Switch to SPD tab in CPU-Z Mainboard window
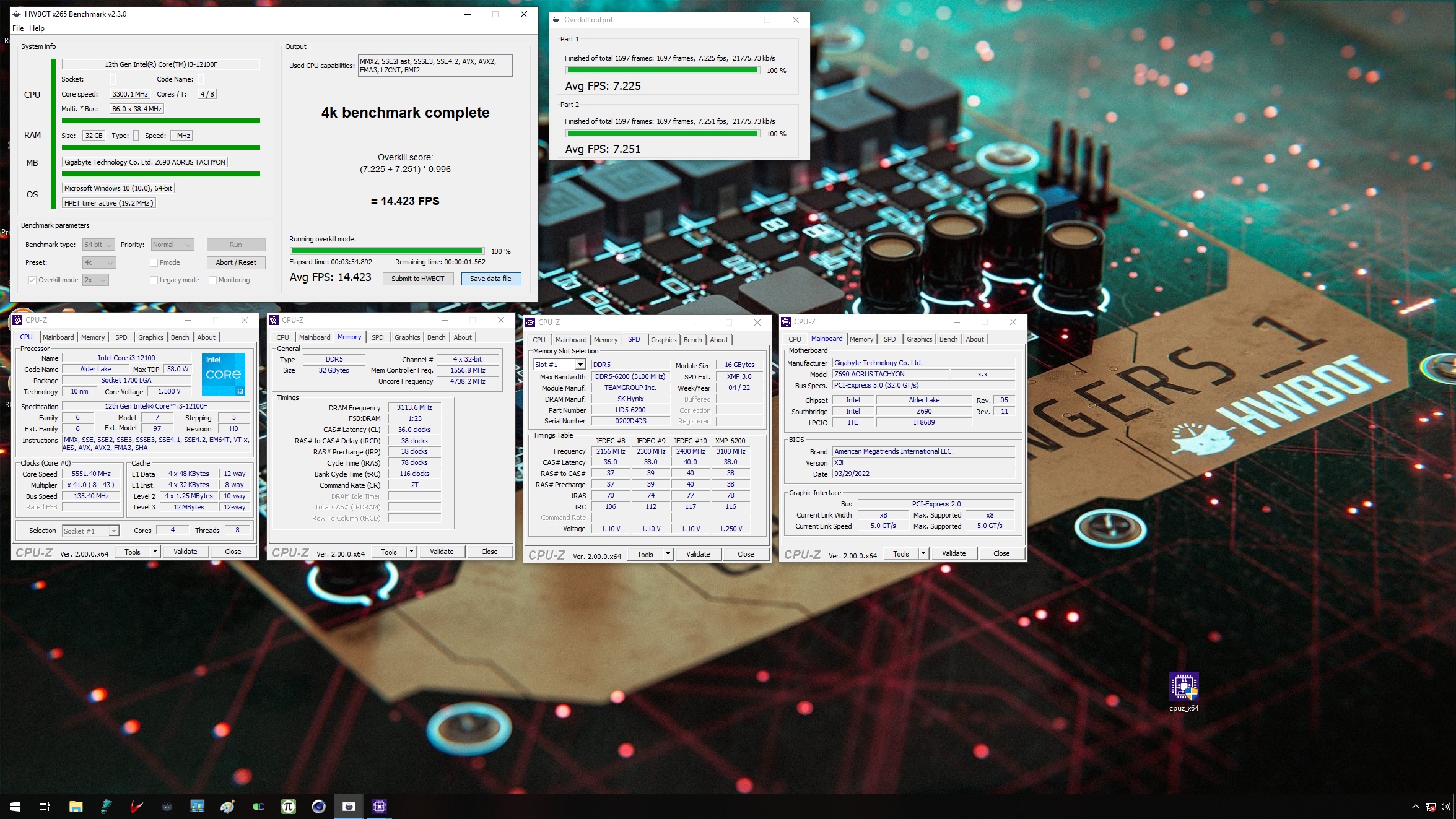 tap(889, 339)
